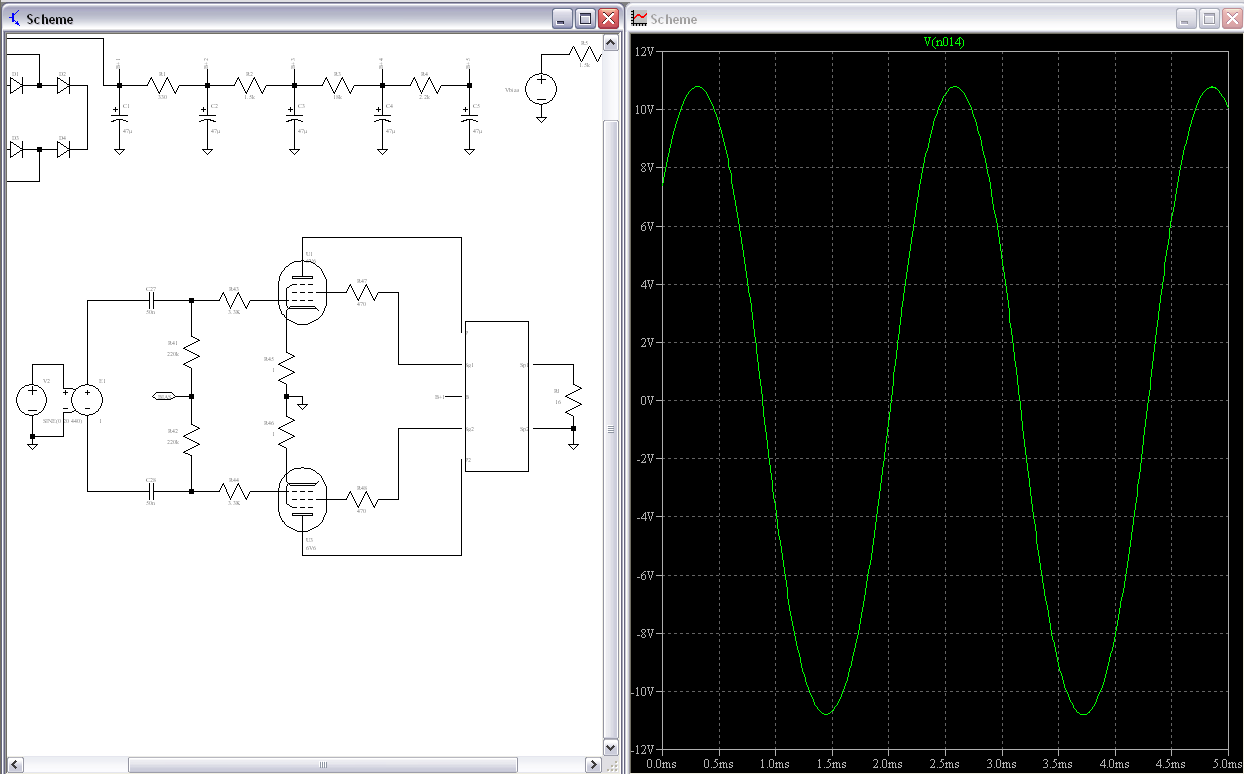Select resistor R43 3.3K
The height and width of the screenshot is (774, 1244).
235,298
